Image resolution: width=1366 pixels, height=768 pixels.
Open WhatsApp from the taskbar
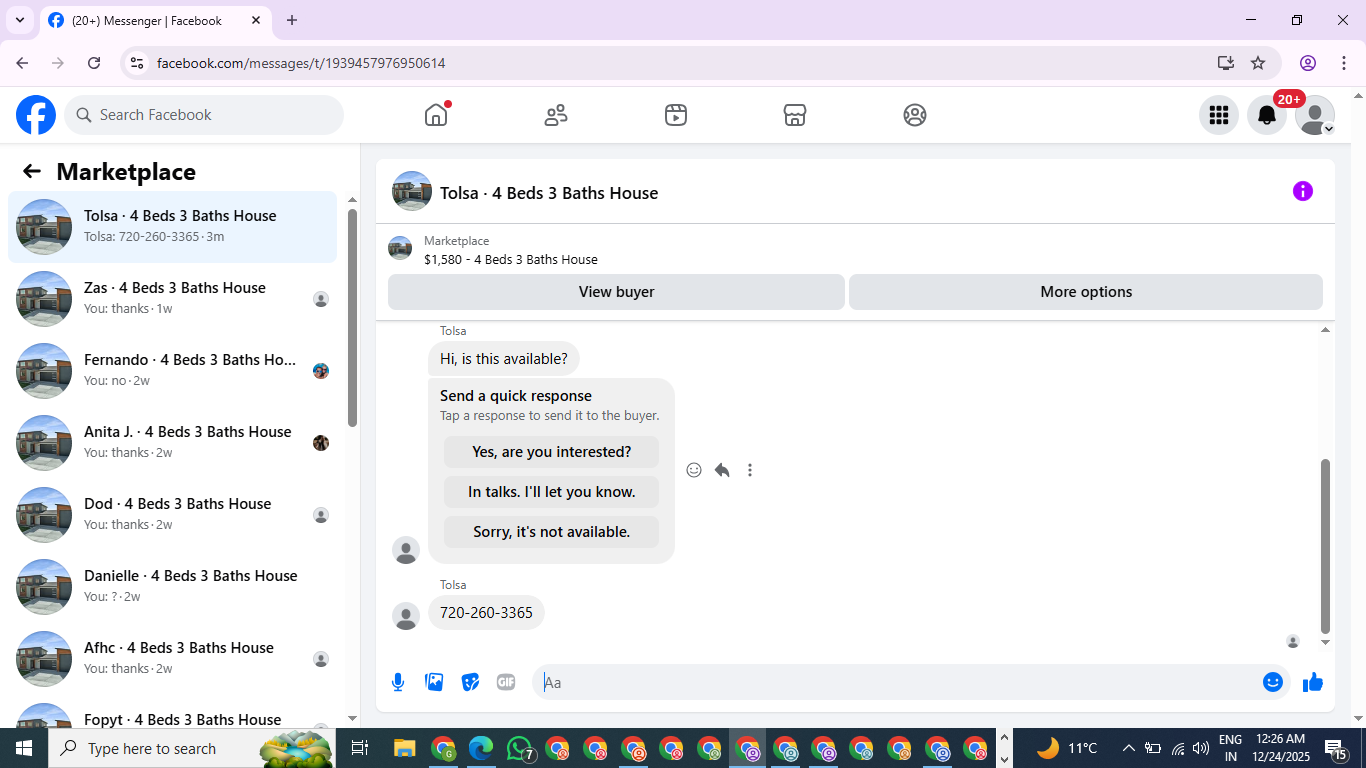tap(520, 748)
